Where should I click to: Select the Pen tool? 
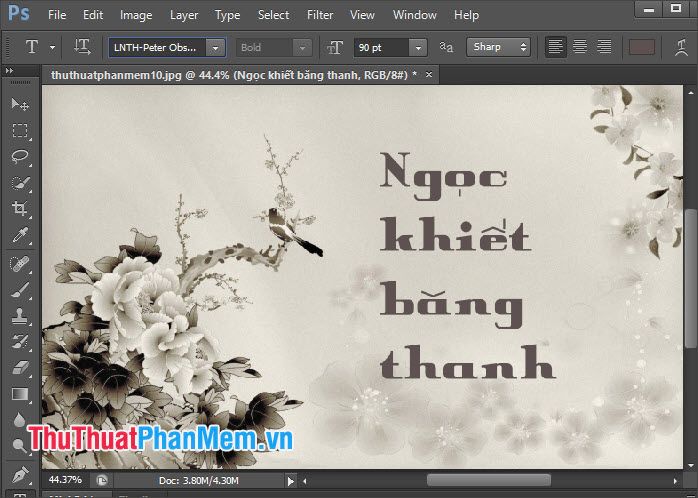[20, 474]
